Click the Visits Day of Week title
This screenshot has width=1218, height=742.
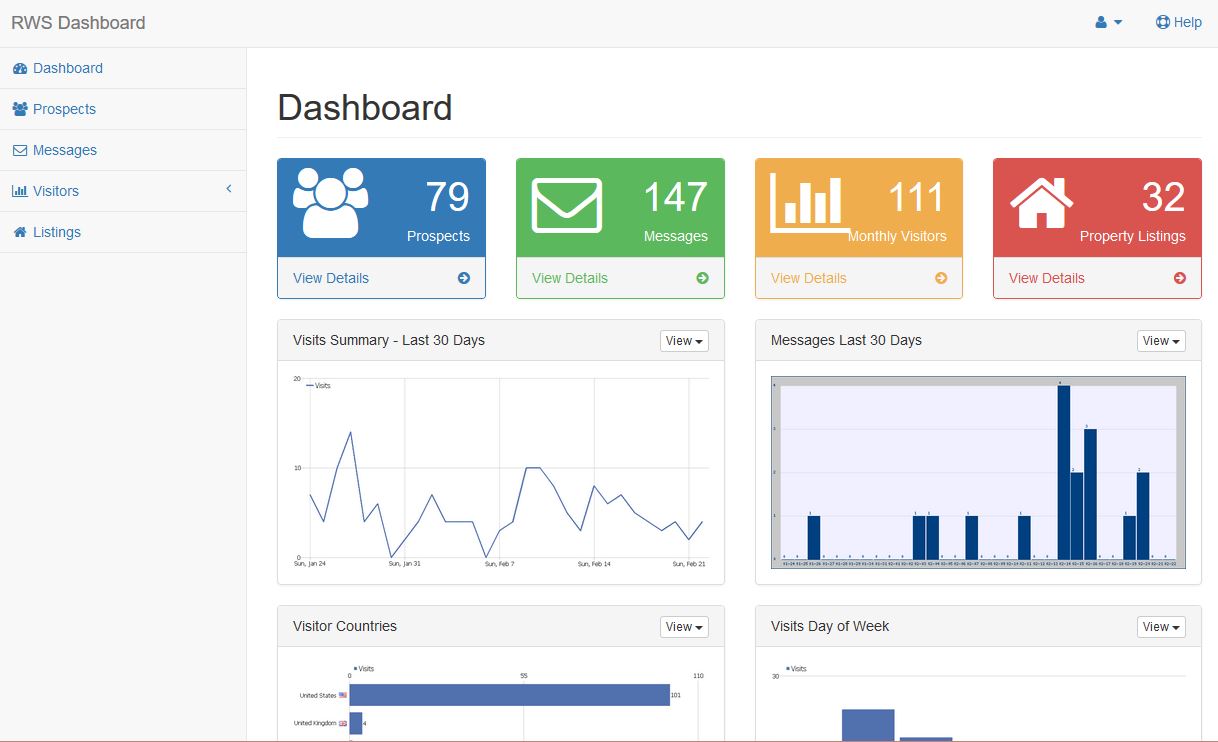tap(830, 626)
